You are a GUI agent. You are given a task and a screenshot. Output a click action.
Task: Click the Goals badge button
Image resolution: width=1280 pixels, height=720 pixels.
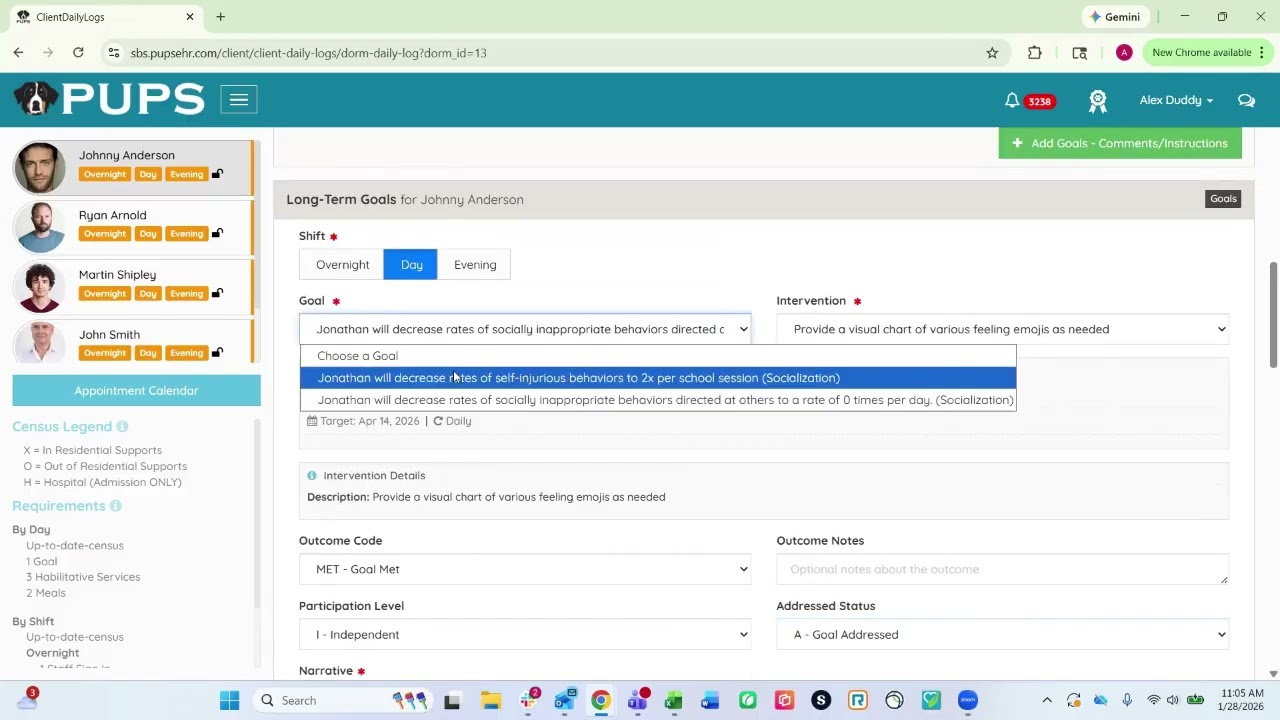click(1223, 199)
